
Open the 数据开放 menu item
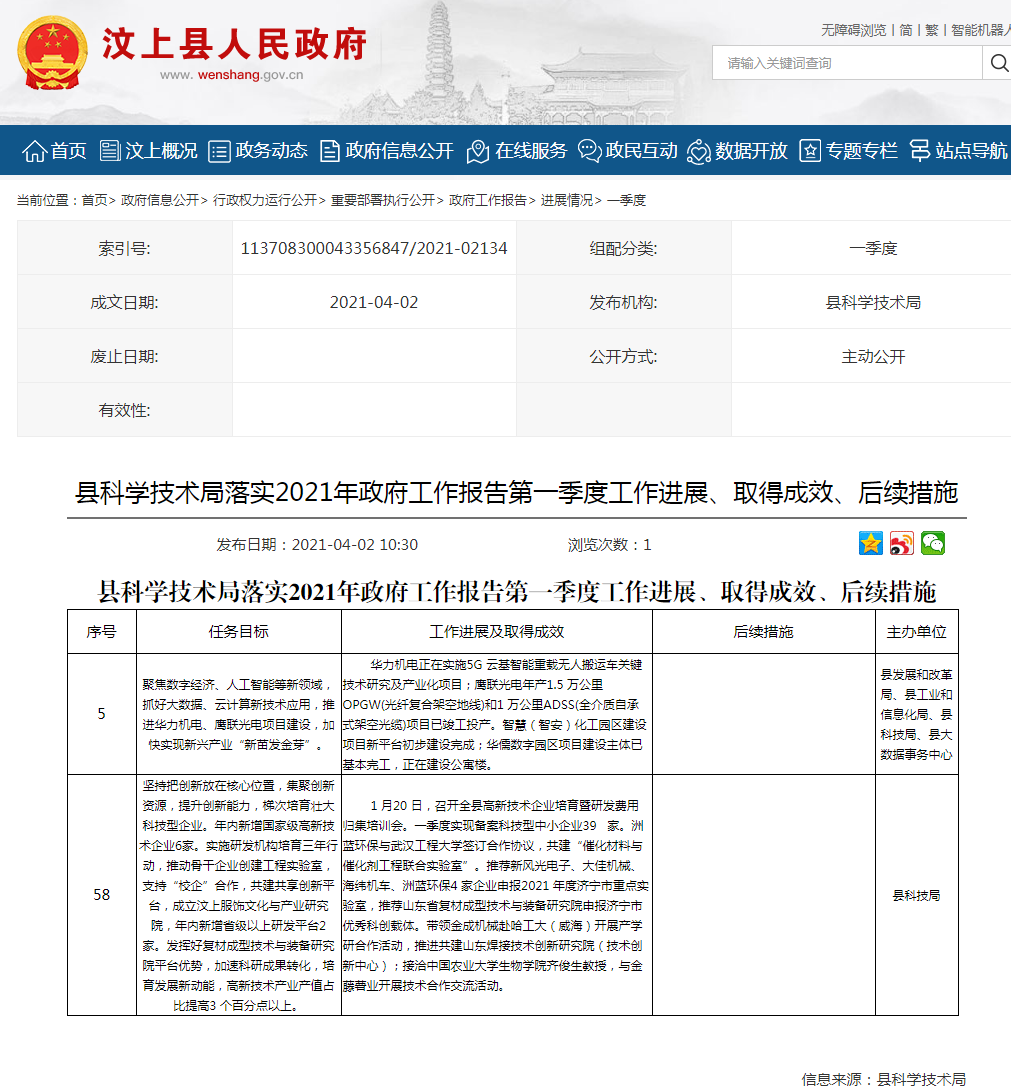pos(751,151)
